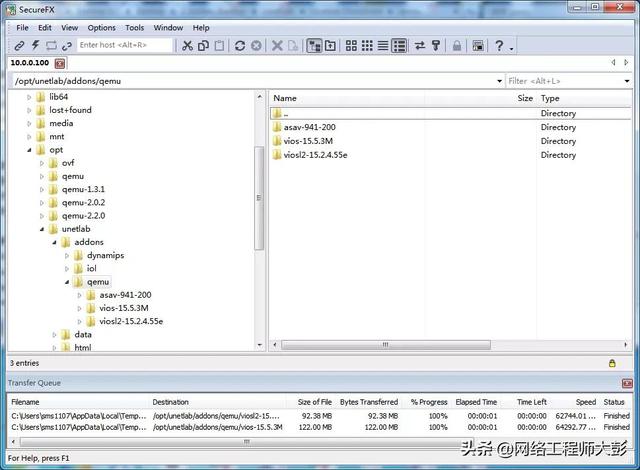Expand the qemu-1.3.1 tree folder
This screenshot has width=640, height=470.
[x=42, y=190]
